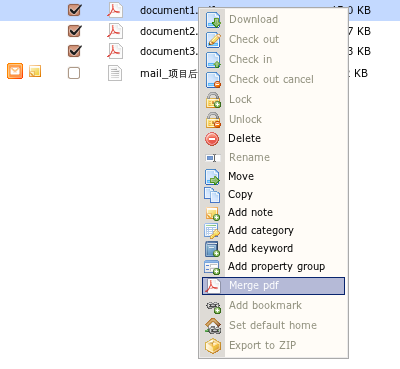This screenshot has width=400, height=369.
Task: Click the Check out pencil icon
Action: [x=213, y=40]
